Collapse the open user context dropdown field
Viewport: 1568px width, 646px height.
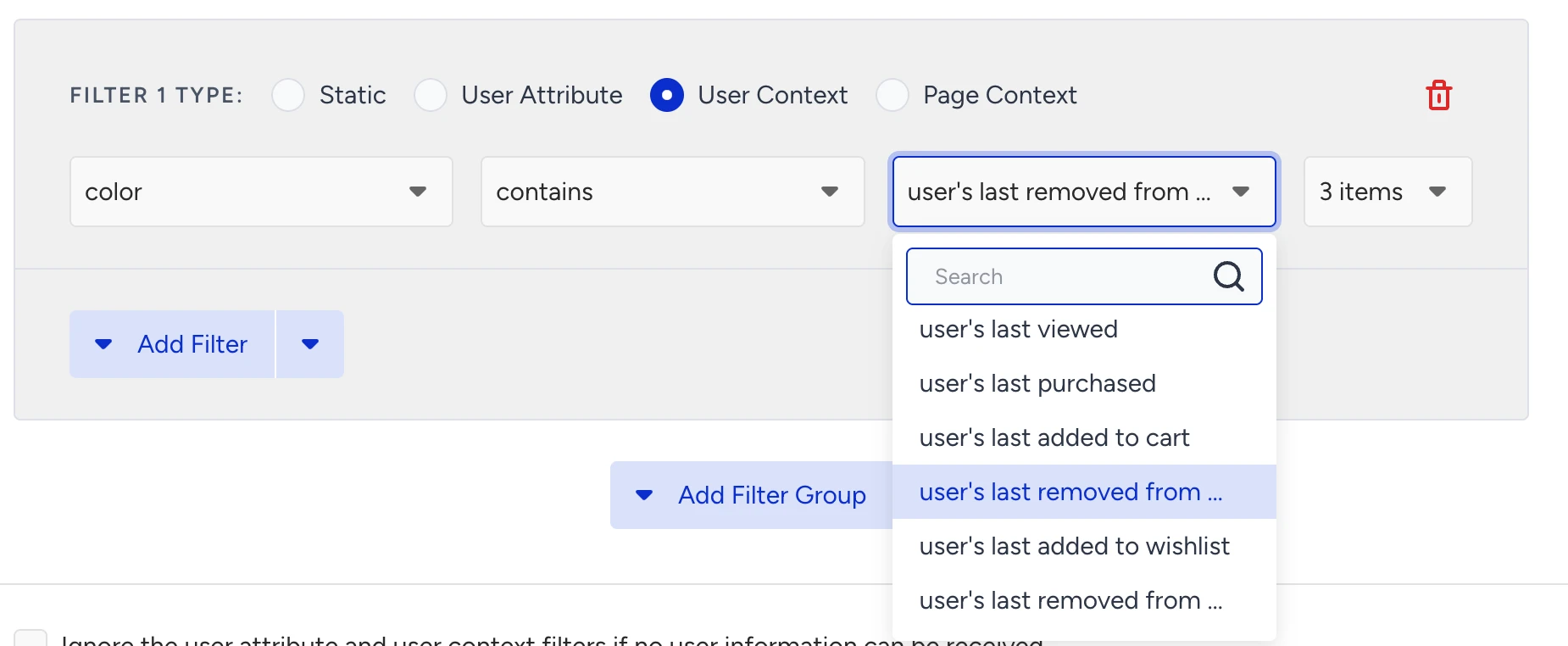point(1084,192)
